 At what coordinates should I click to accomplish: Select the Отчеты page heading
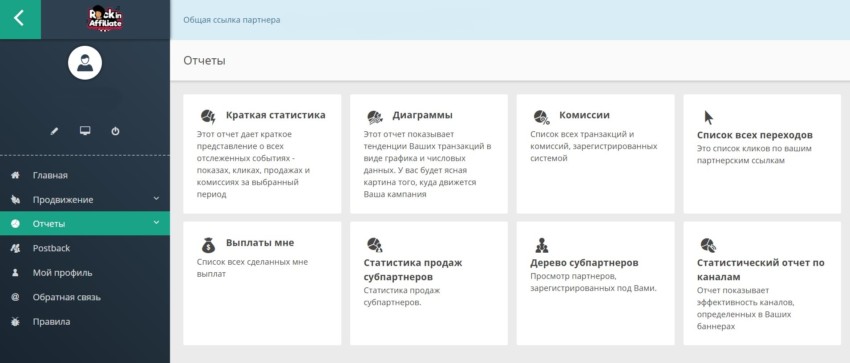coord(204,61)
